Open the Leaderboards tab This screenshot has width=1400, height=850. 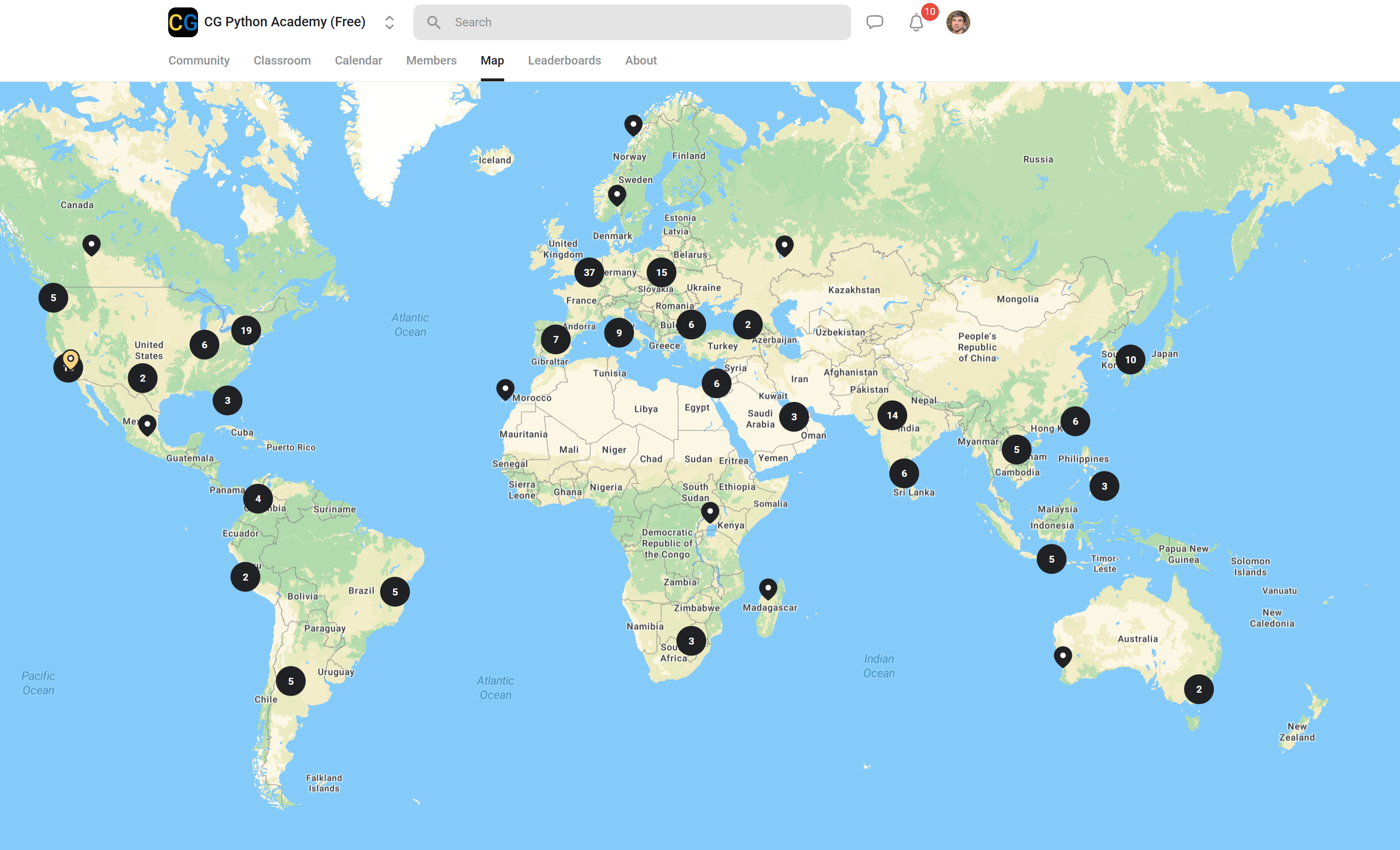564,60
